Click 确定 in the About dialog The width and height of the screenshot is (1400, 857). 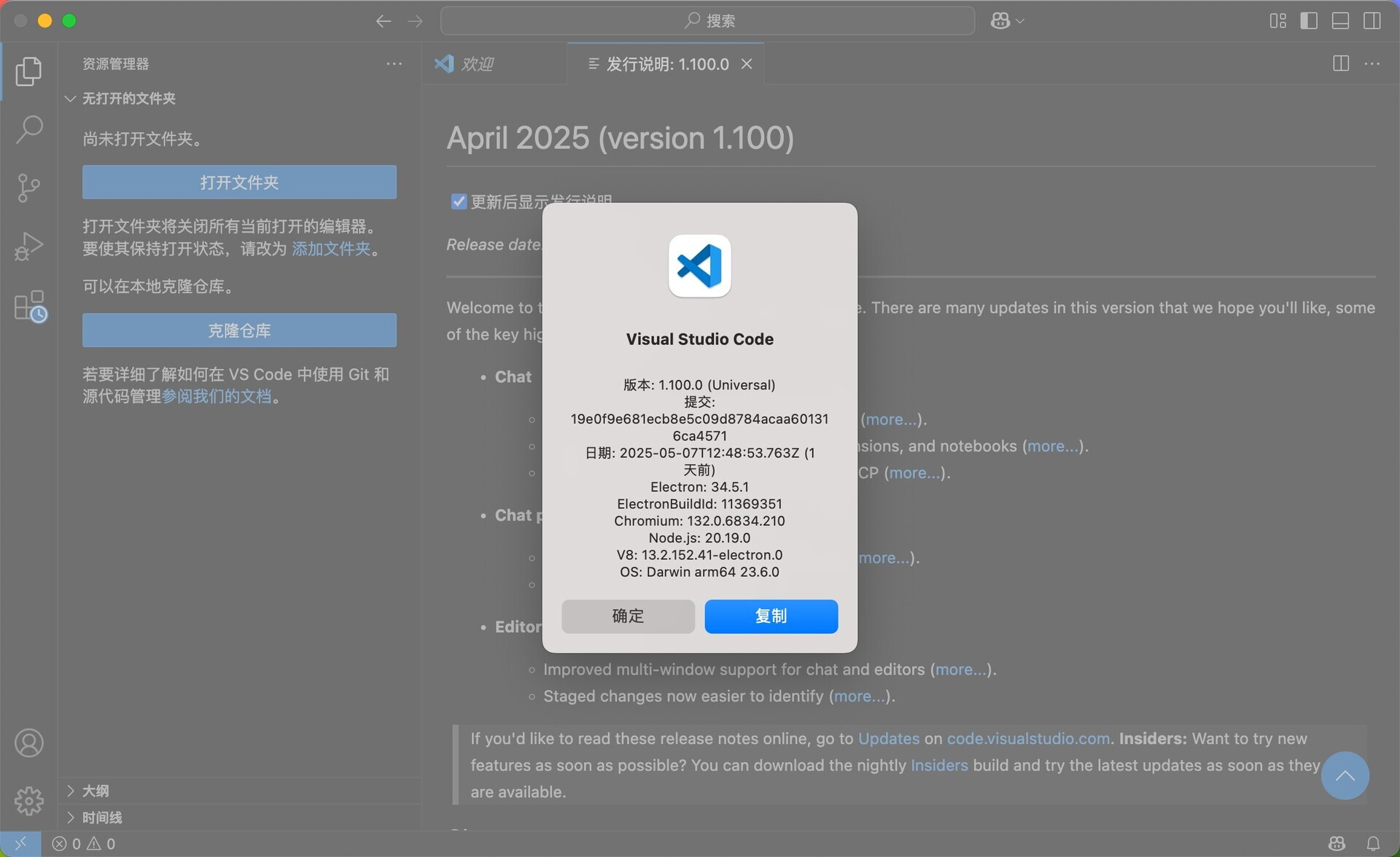coord(628,616)
